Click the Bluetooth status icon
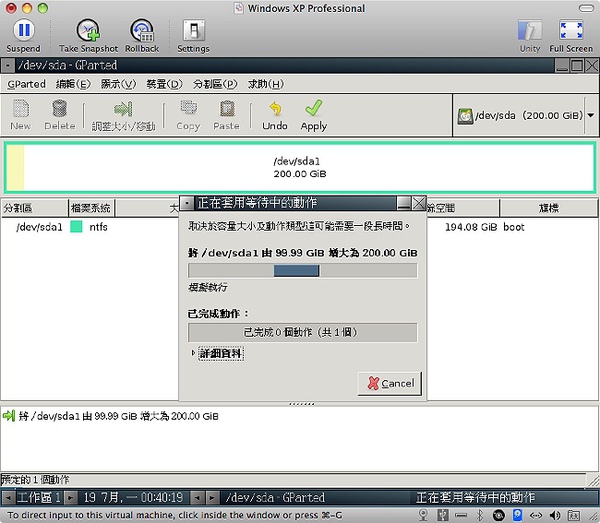 (480, 515)
